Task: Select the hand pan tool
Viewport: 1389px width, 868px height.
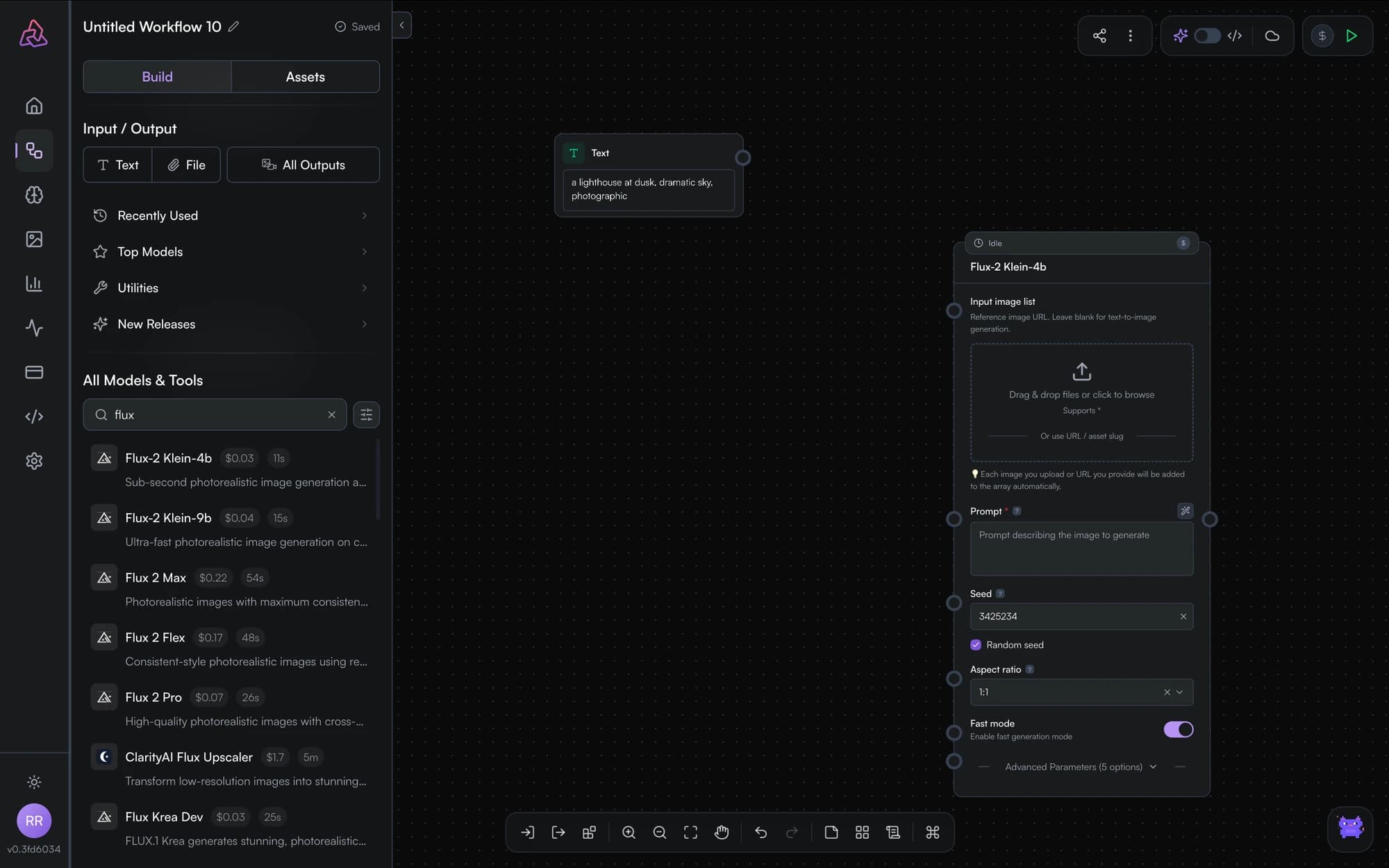Action: [x=722, y=832]
